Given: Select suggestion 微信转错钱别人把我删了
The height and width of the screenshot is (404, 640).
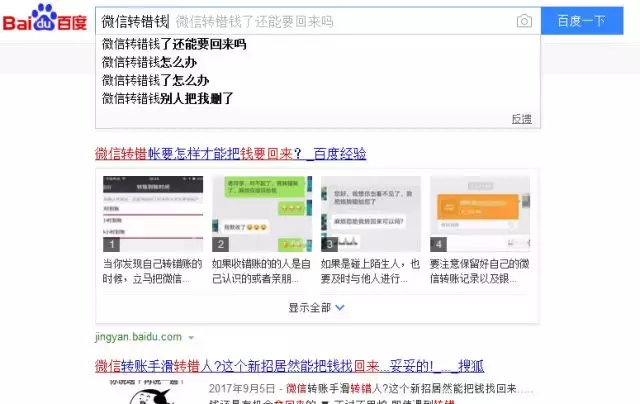Looking at the screenshot, I should tap(167, 98).
